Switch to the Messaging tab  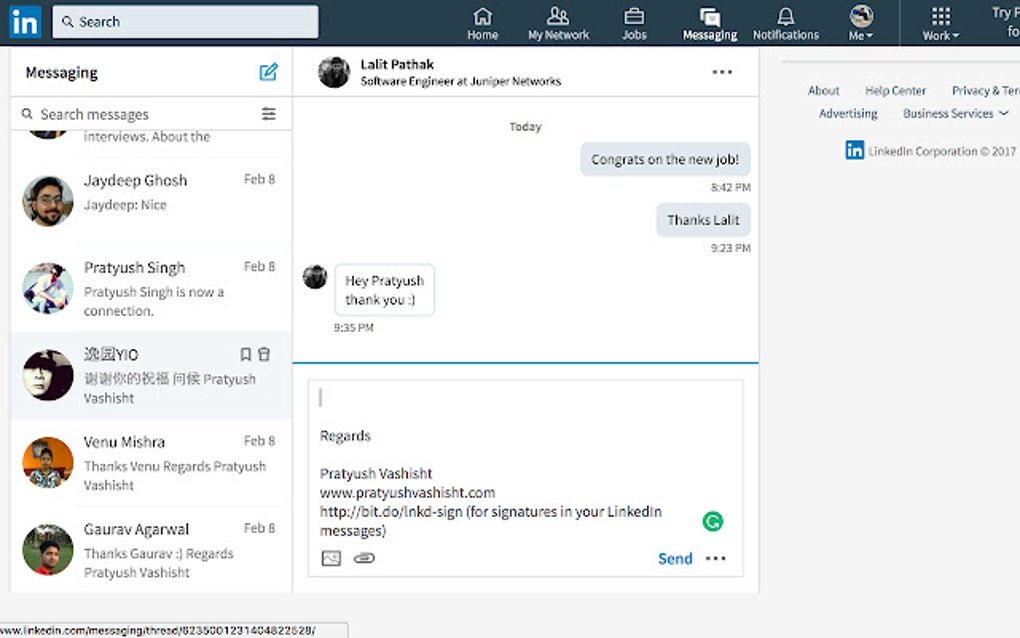click(x=709, y=22)
